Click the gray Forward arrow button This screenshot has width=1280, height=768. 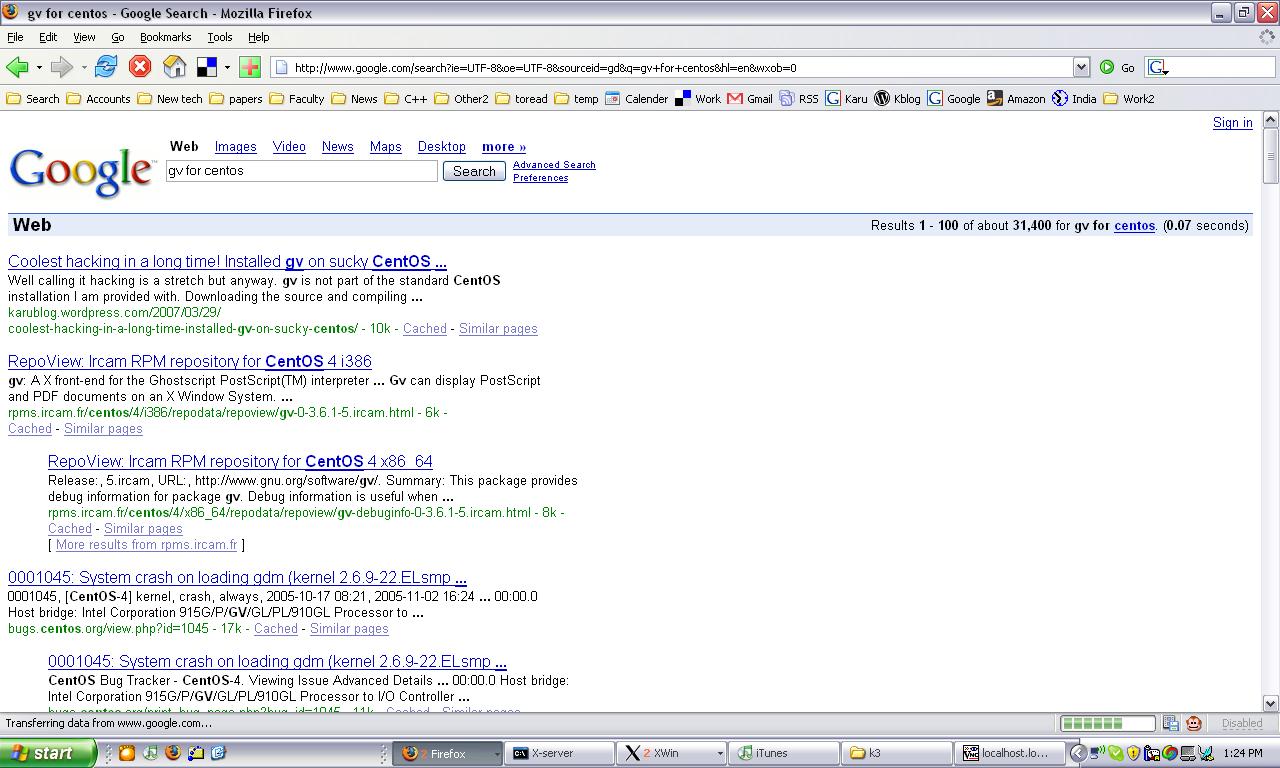(62, 67)
